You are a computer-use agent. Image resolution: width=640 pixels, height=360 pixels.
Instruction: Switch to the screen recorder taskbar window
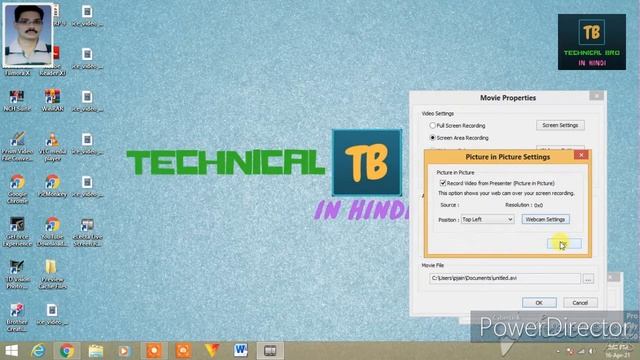pos(270,351)
